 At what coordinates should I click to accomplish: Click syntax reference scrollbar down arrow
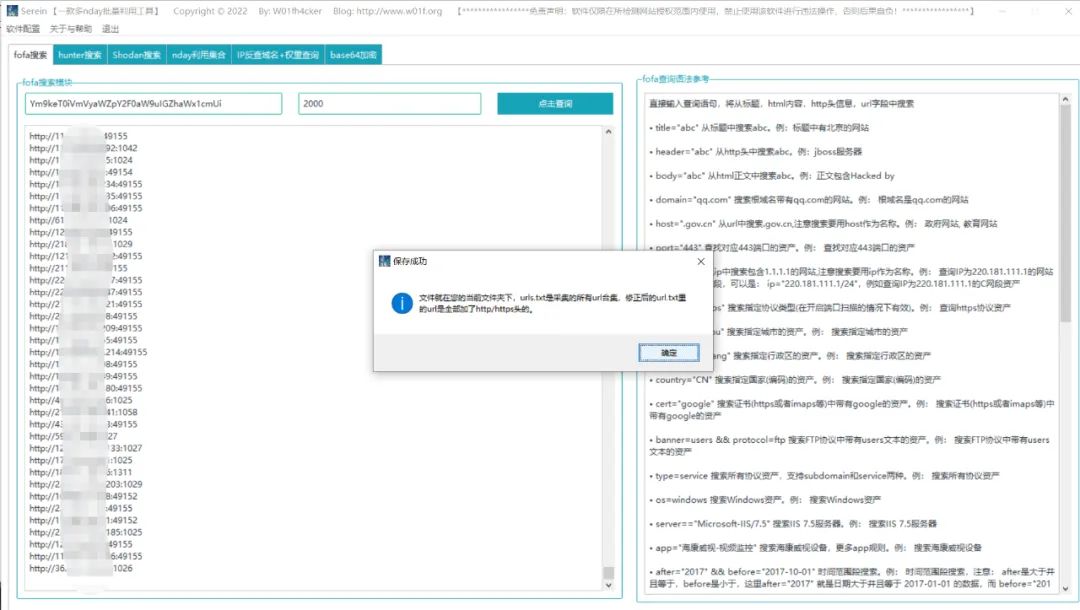(1066, 589)
